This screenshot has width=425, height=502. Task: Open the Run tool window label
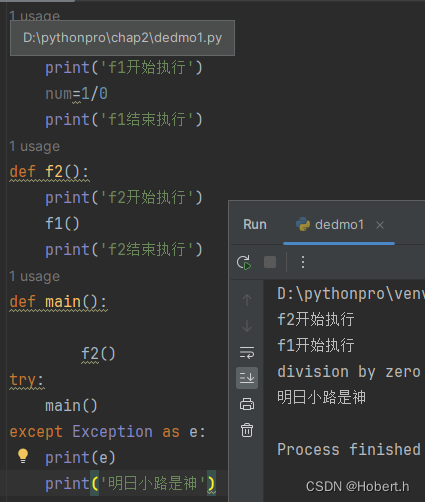(255, 225)
